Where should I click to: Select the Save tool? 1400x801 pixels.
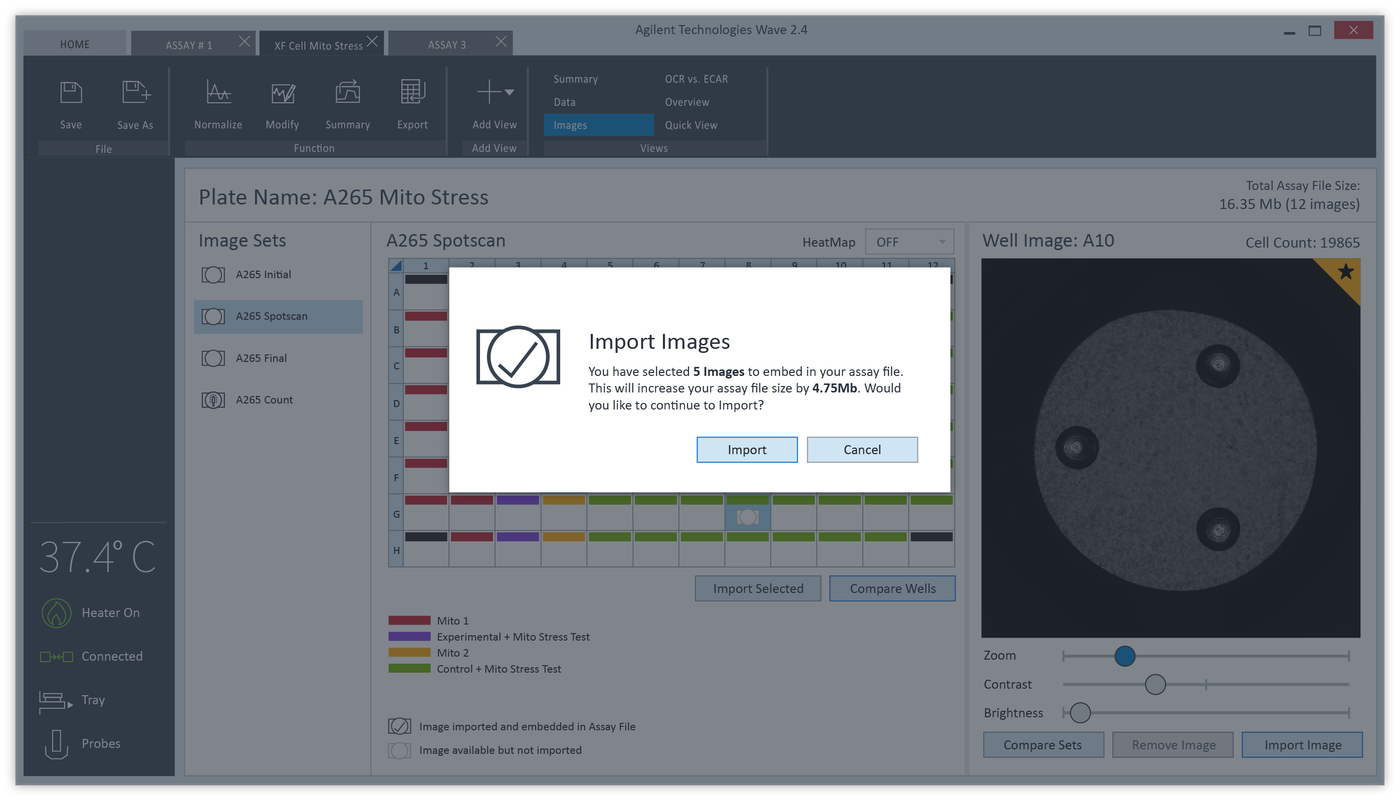(70, 100)
